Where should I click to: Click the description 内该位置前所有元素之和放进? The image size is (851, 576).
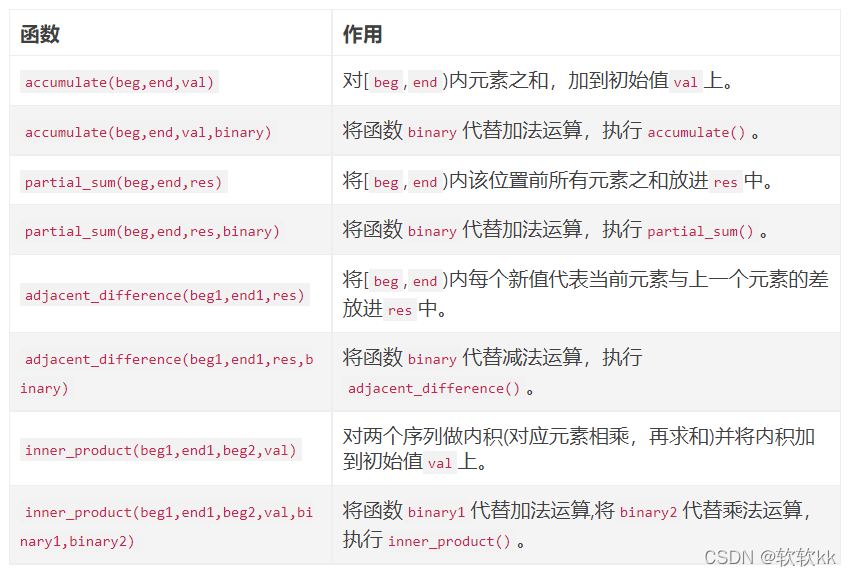coord(579,181)
